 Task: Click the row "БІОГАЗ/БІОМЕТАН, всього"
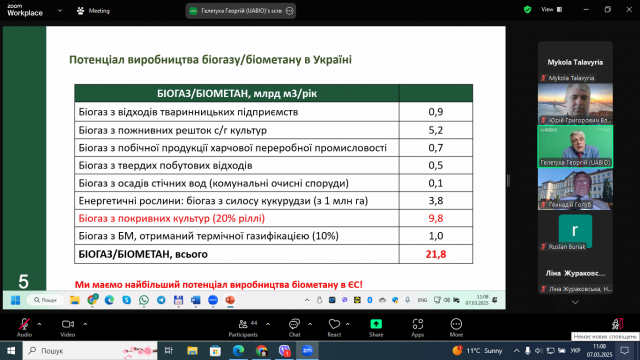pyautogui.click(x=237, y=254)
